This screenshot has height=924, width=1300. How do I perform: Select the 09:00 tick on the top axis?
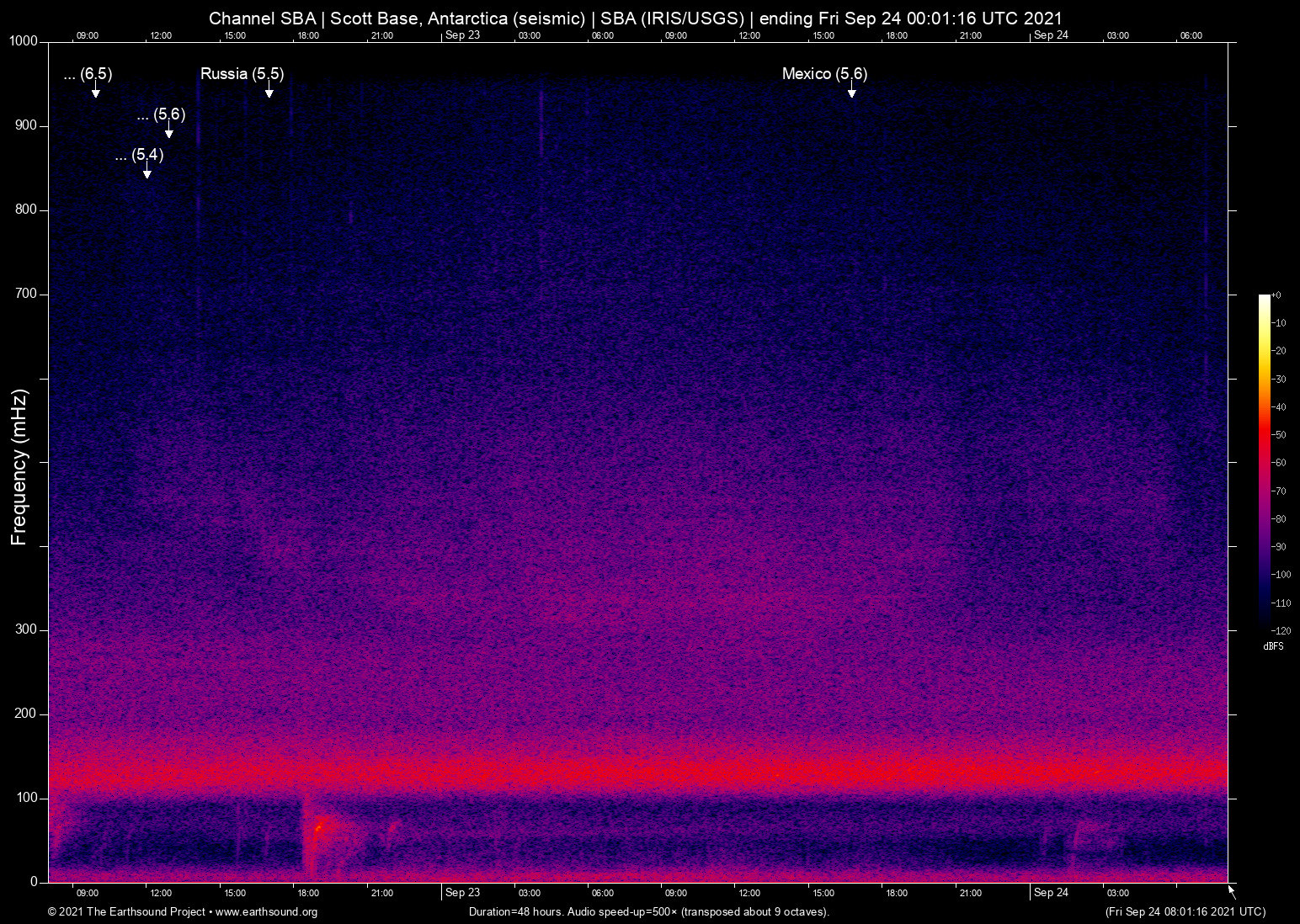(88, 35)
